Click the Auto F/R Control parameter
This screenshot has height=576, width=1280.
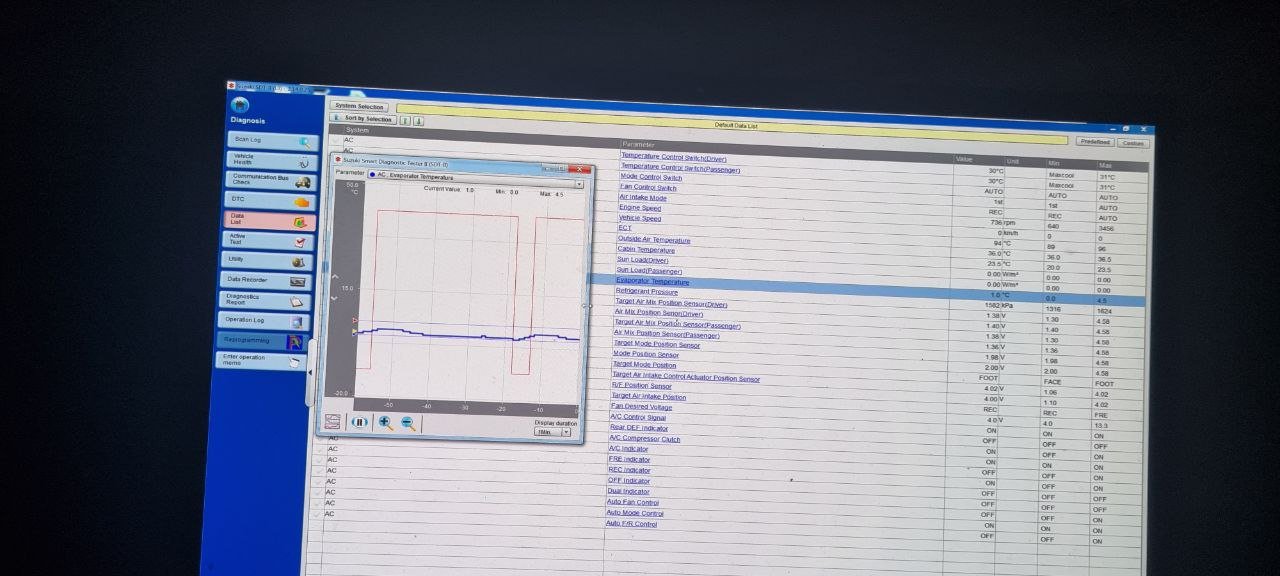[x=631, y=524]
